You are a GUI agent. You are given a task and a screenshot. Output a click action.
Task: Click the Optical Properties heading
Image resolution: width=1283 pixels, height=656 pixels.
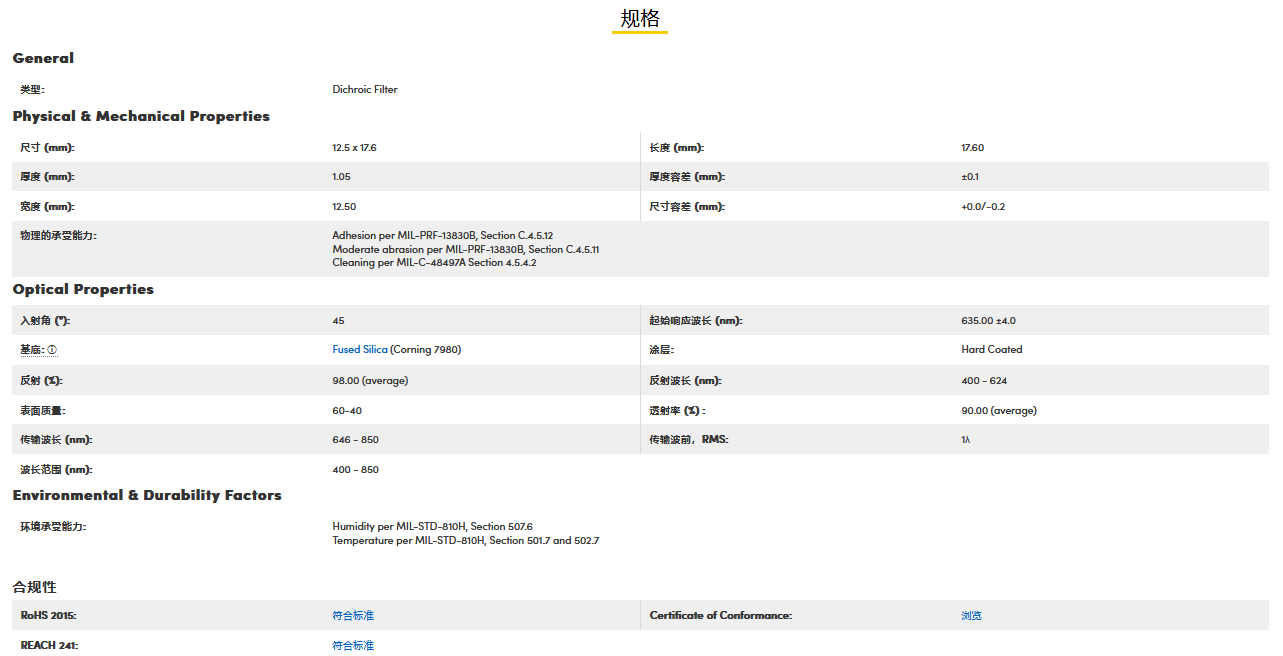83,289
